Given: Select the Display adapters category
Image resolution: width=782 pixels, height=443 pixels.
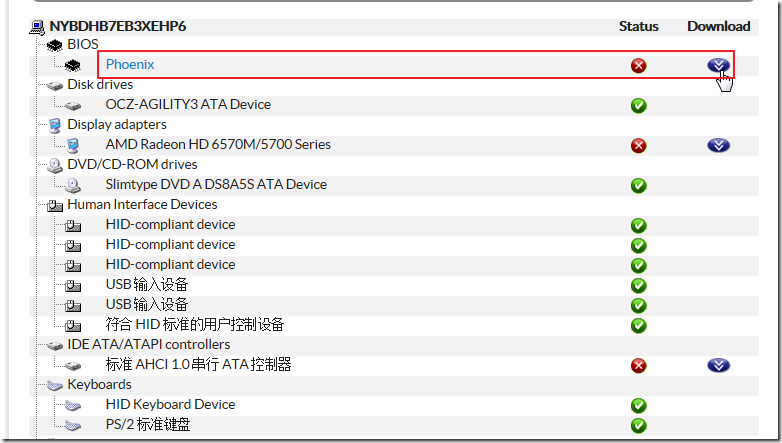Looking at the screenshot, I should [117, 125].
